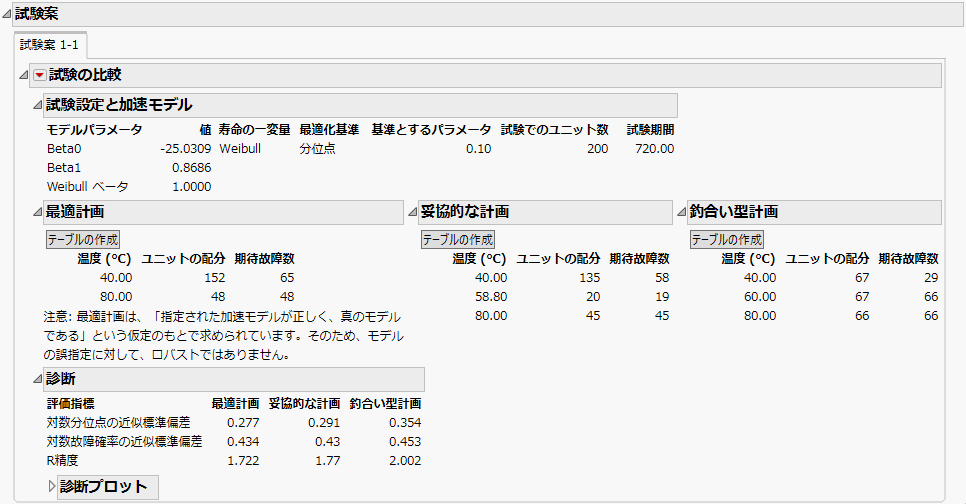Click the 1.722 R精度 value
The width and height of the screenshot is (966, 504).
point(243,461)
